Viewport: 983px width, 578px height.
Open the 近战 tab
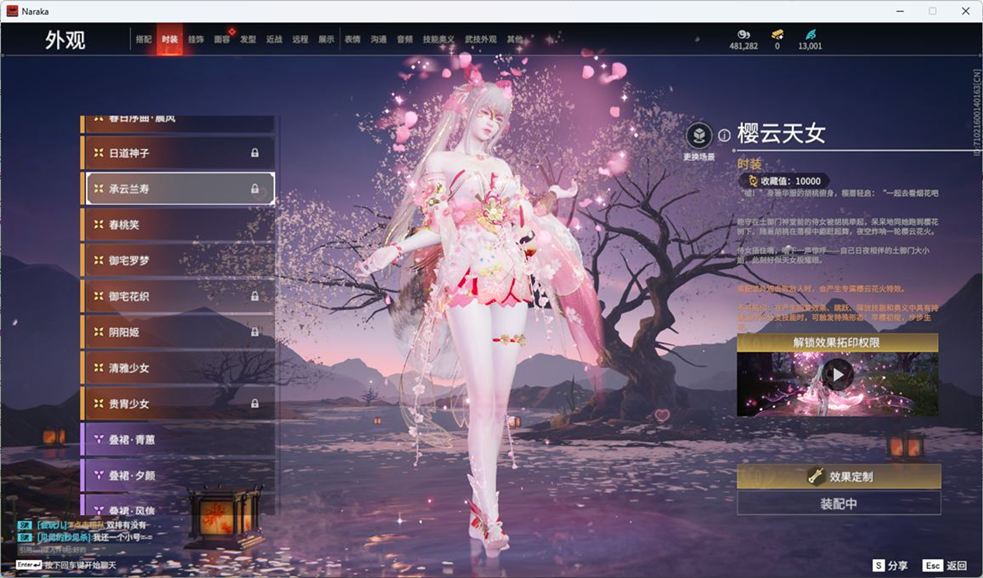click(274, 39)
